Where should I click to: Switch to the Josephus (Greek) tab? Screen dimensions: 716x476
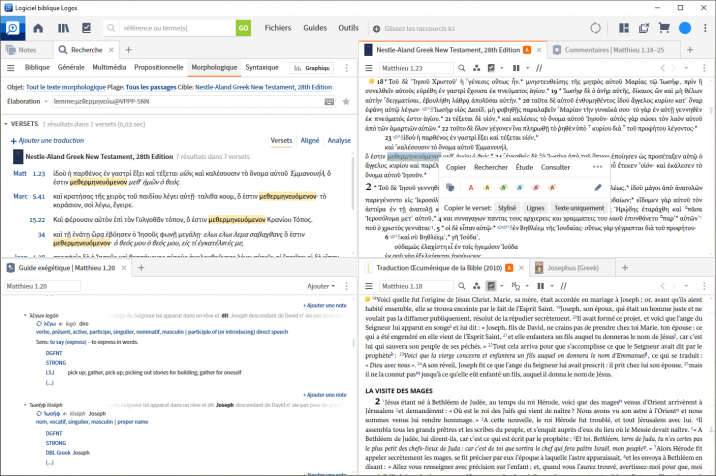click(x=572, y=268)
